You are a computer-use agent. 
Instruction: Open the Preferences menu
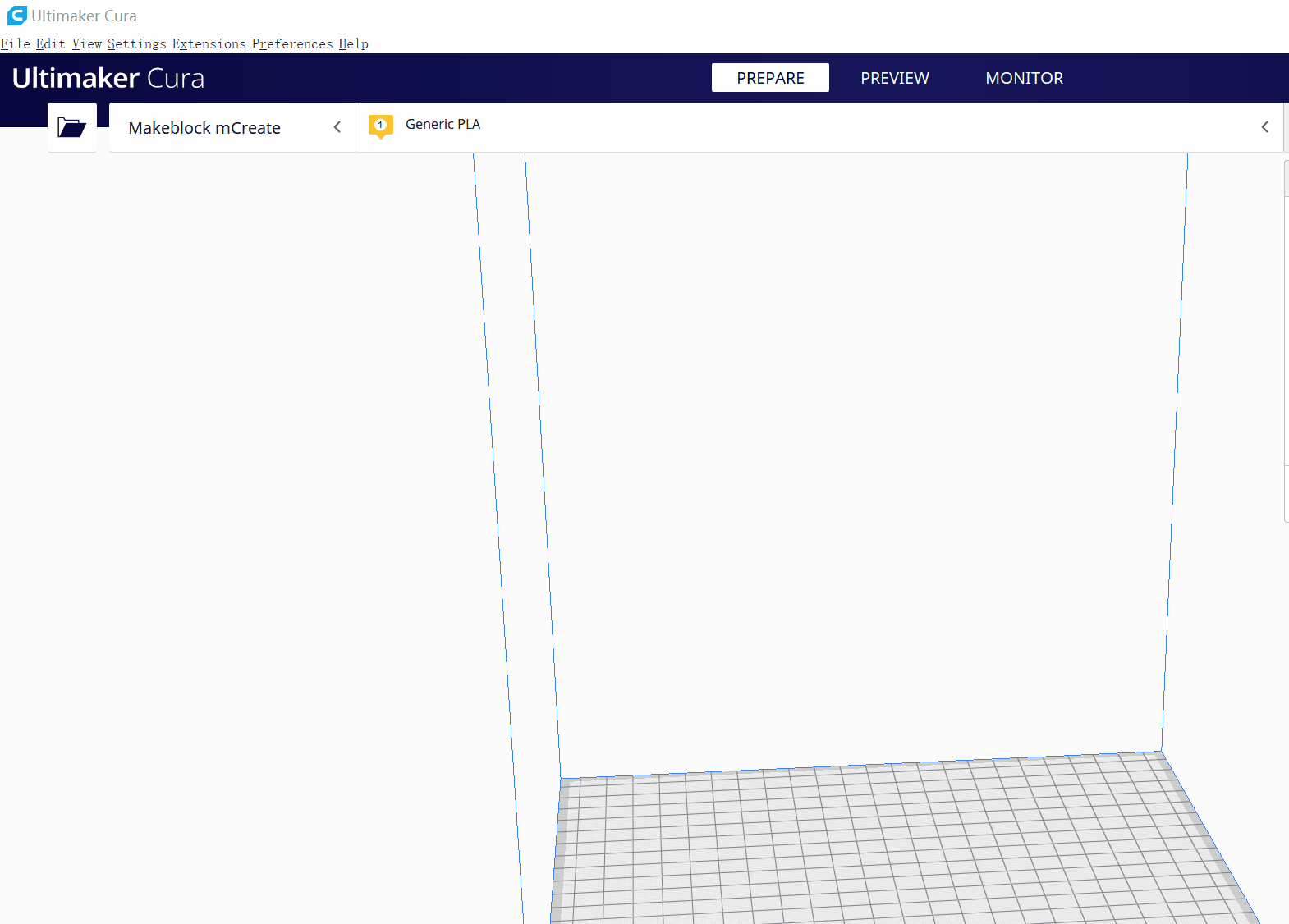pos(292,44)
